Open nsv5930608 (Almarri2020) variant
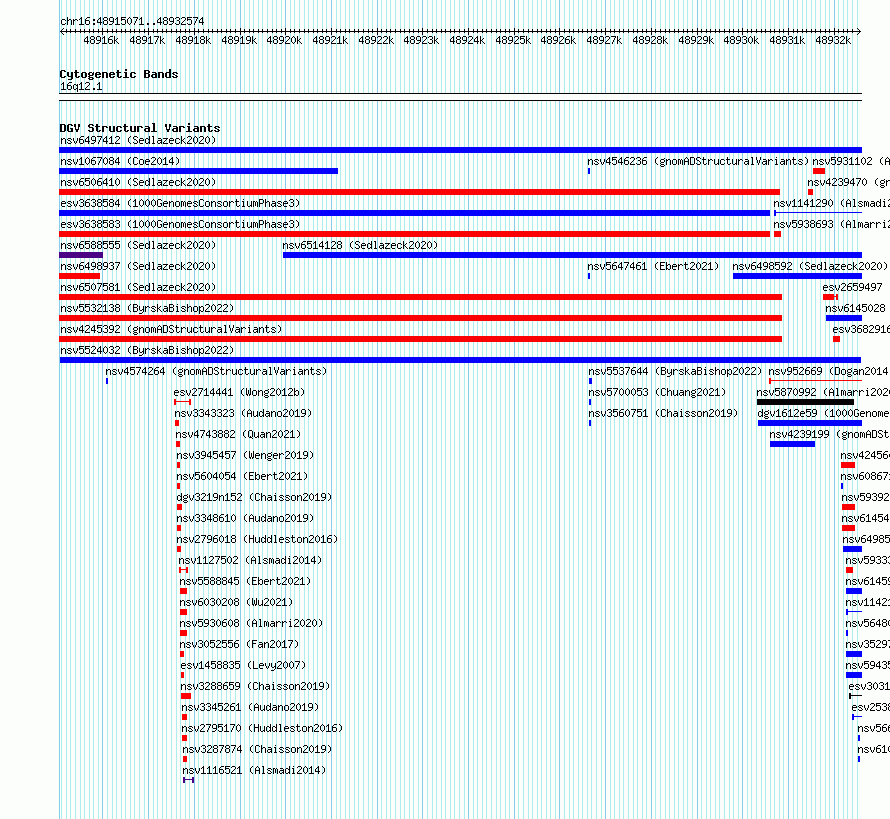This screenshot has width=890, height=819. pyautogui.click(x=251, y=623)
